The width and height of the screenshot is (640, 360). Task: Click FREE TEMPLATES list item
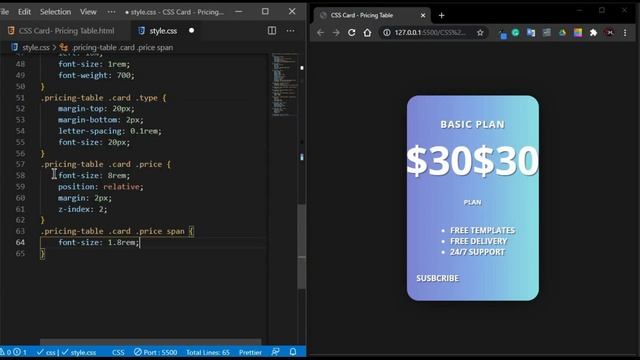pyautogui.click(x=482, y=231)
